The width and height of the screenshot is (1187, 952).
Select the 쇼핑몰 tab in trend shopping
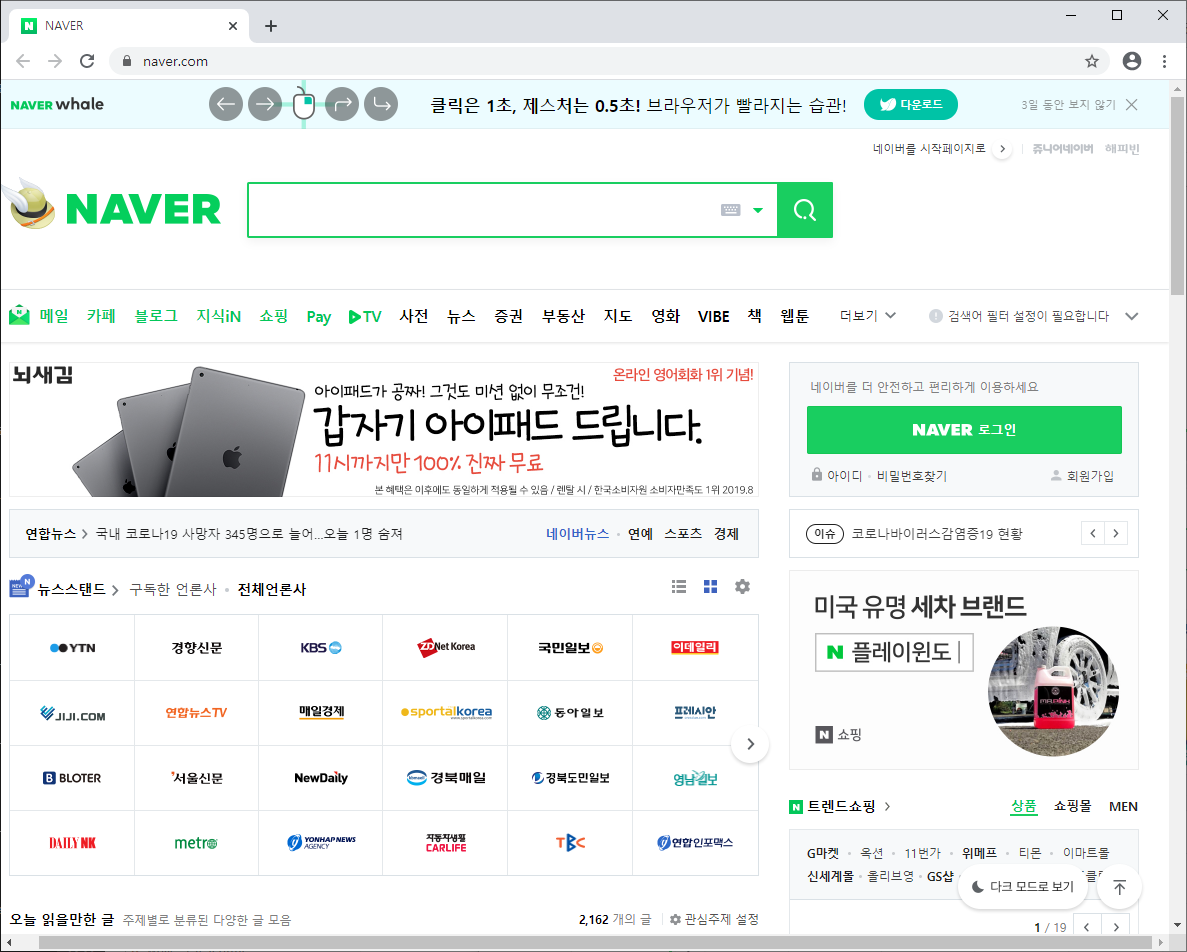[1073, 807]
